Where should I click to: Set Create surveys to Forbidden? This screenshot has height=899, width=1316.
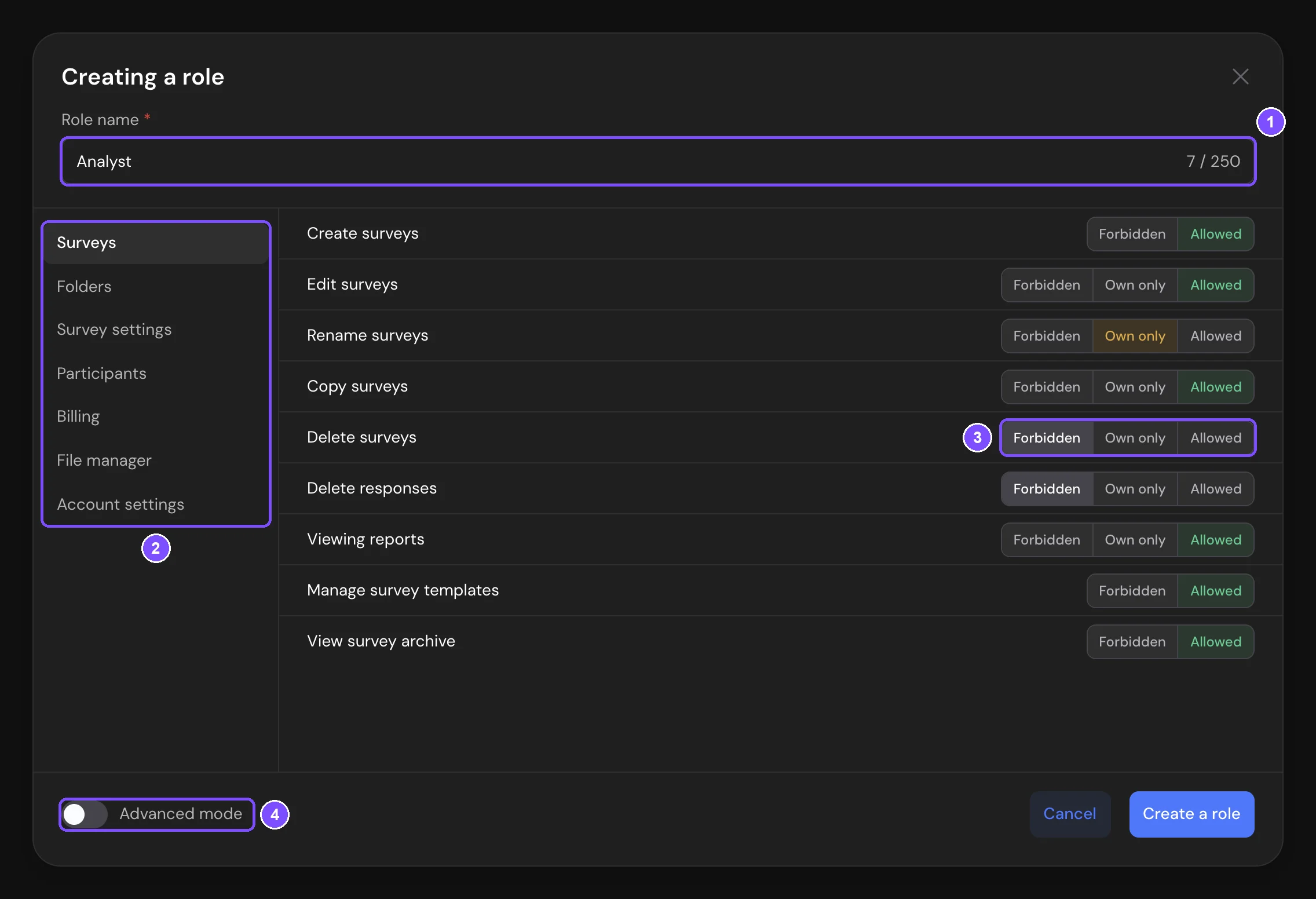tap(1132, 234)
